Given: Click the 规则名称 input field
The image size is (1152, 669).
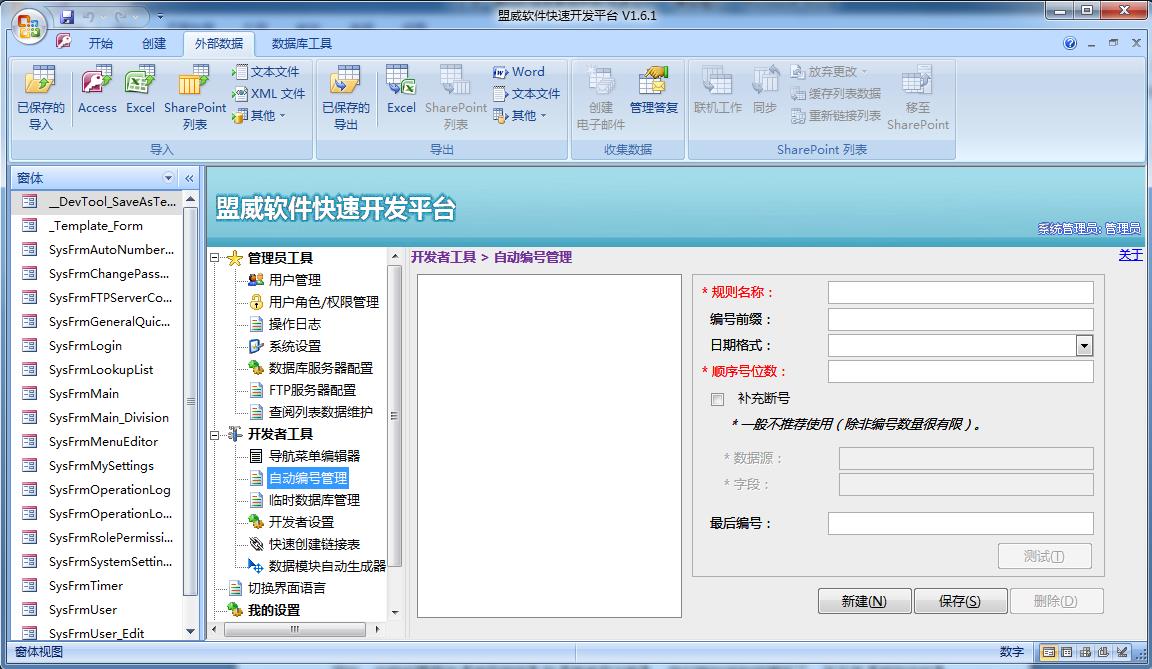Looking at the screenshot, I should (960, 292).
